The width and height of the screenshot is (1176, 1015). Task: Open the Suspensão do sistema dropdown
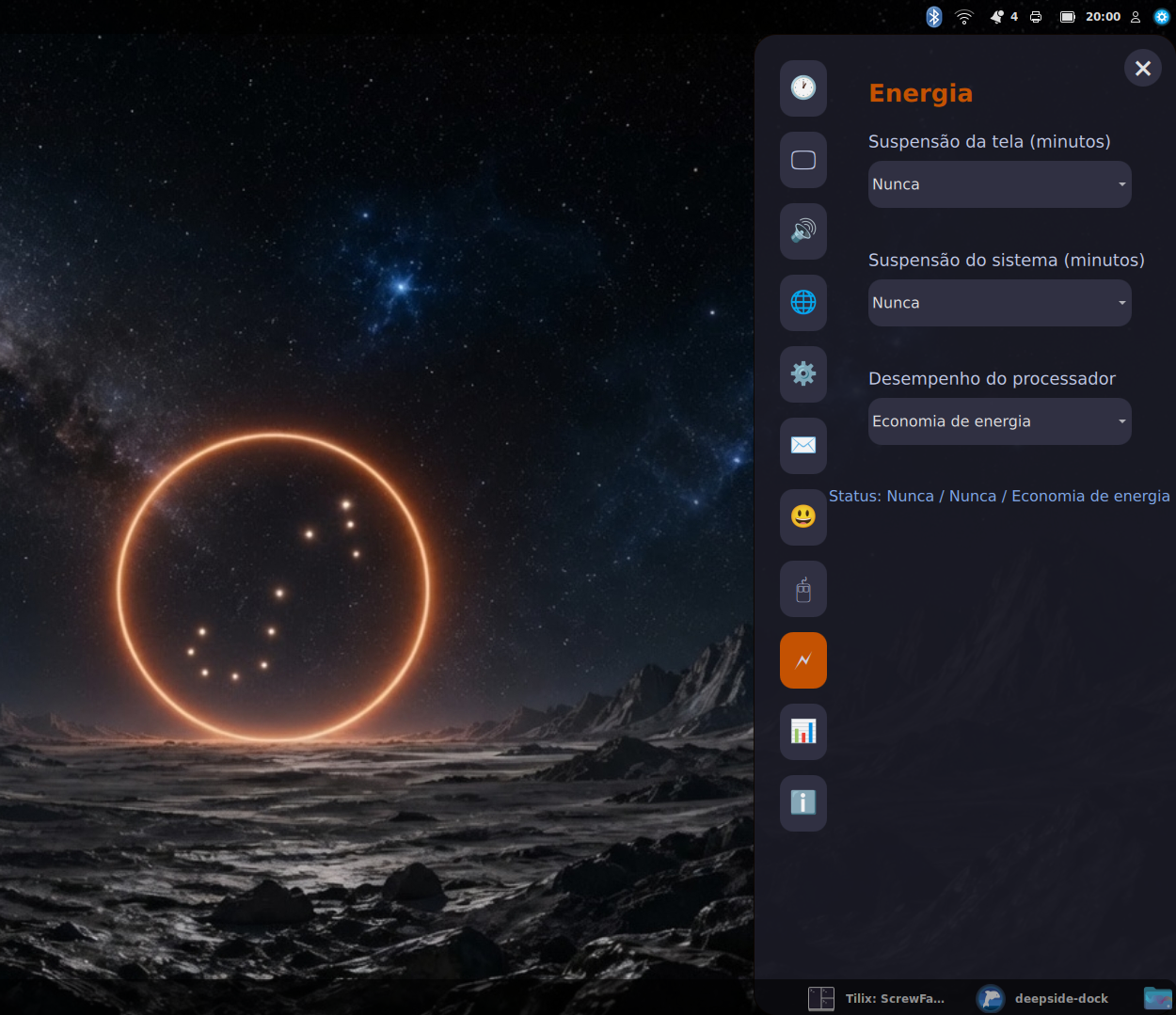(x=1000, y=303)
